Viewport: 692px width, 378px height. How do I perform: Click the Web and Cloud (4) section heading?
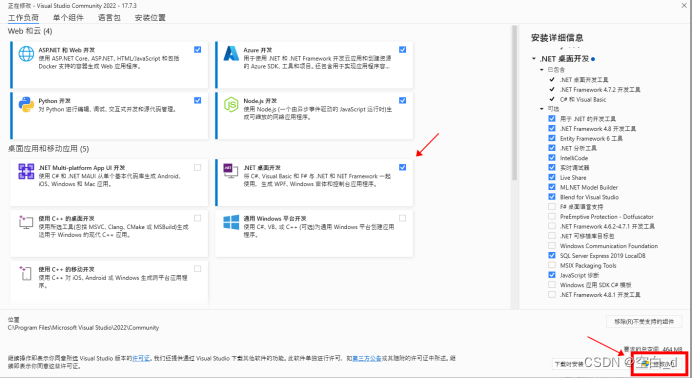(30, 31)
